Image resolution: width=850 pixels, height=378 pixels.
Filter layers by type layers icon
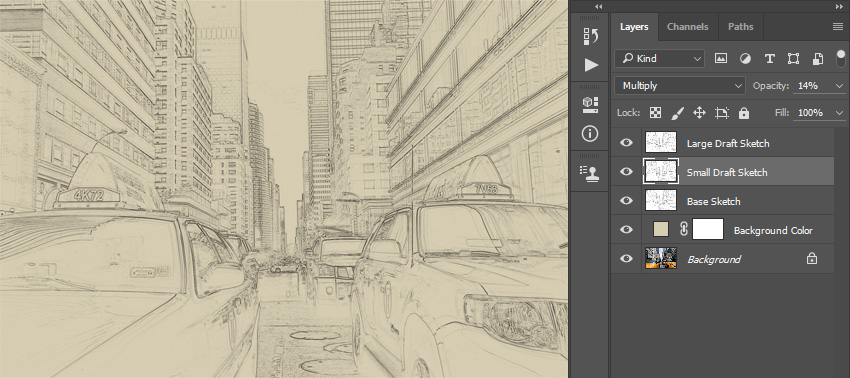coord(769,59)
